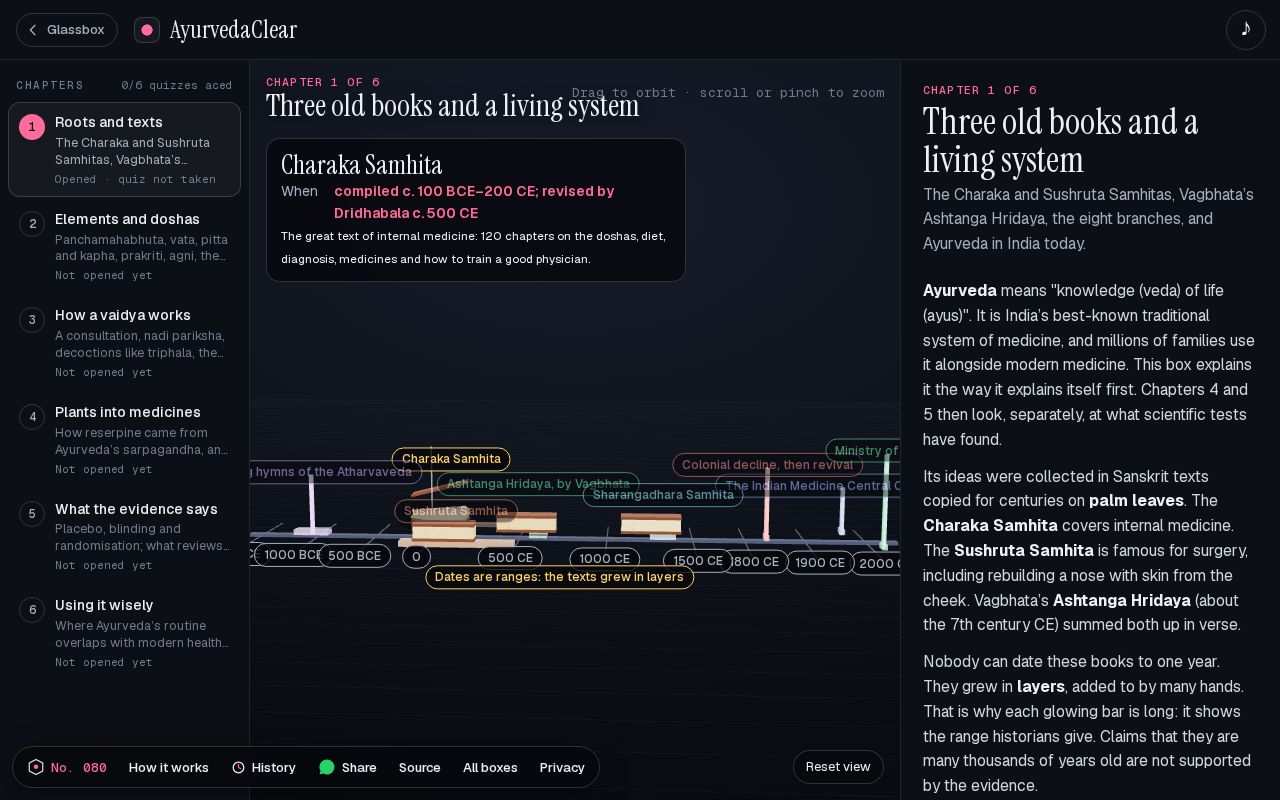Image resolution: width=1280 pixels, height=800 pixels.
Task: Click the hexagon icon beside No. 080
Action: 36,767
